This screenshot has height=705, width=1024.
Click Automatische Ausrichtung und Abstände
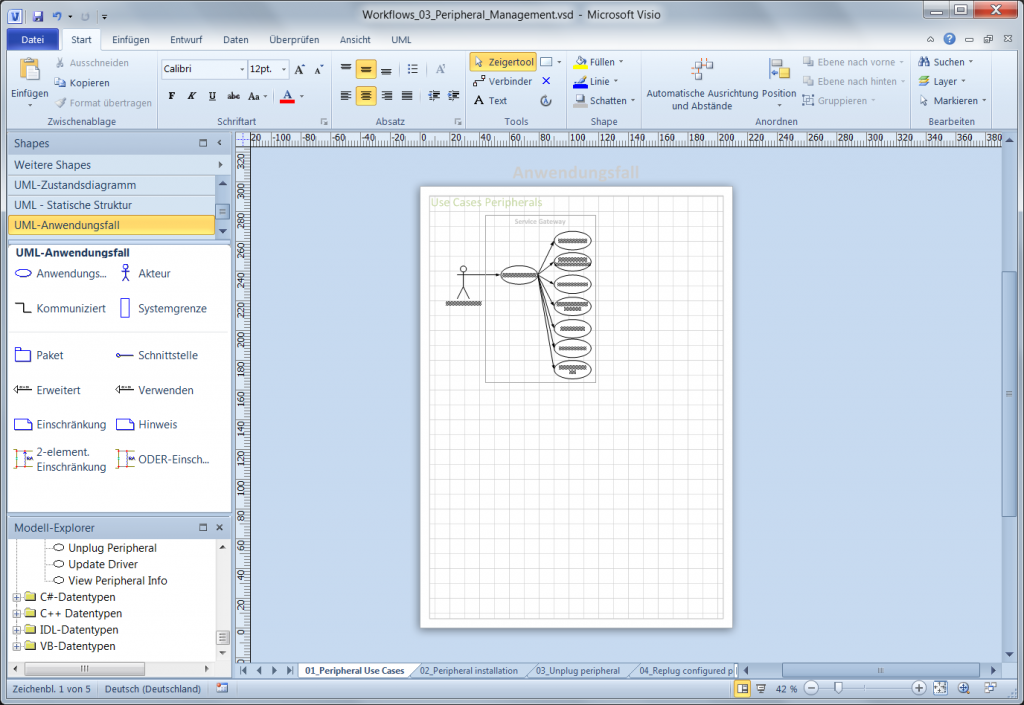(x=702, y=85)
